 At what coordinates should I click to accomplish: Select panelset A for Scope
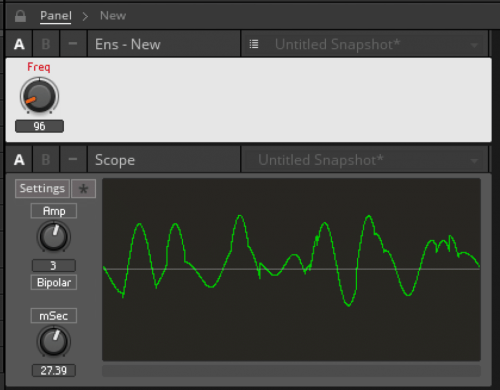19,160
